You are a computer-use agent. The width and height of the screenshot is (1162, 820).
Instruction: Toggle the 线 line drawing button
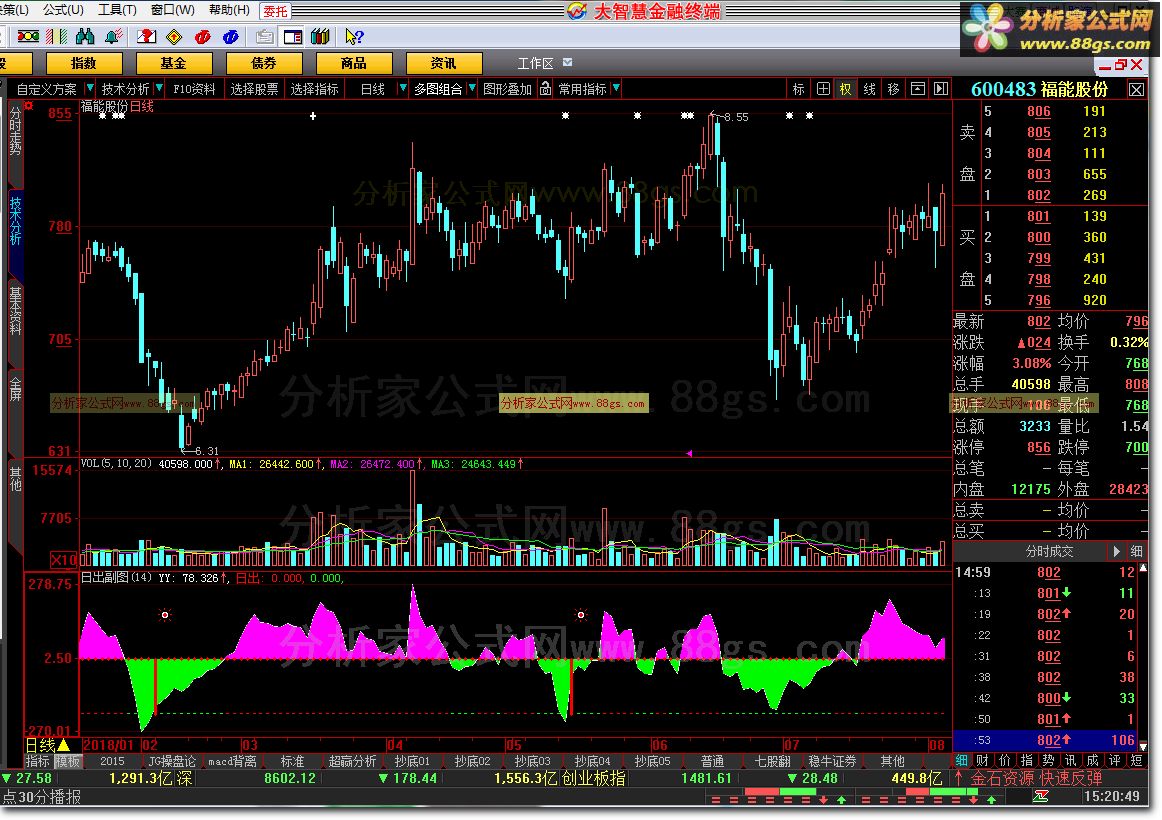click(869, 89)
